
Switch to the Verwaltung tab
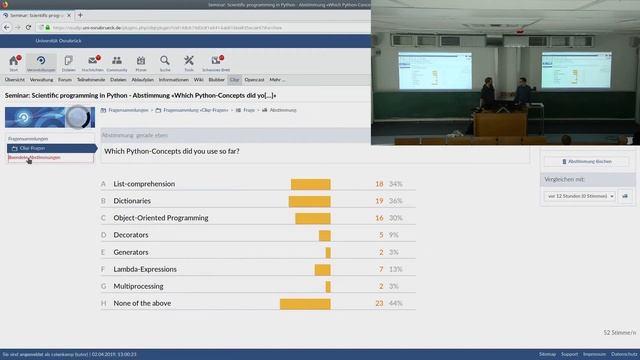(x=42, y=80)
